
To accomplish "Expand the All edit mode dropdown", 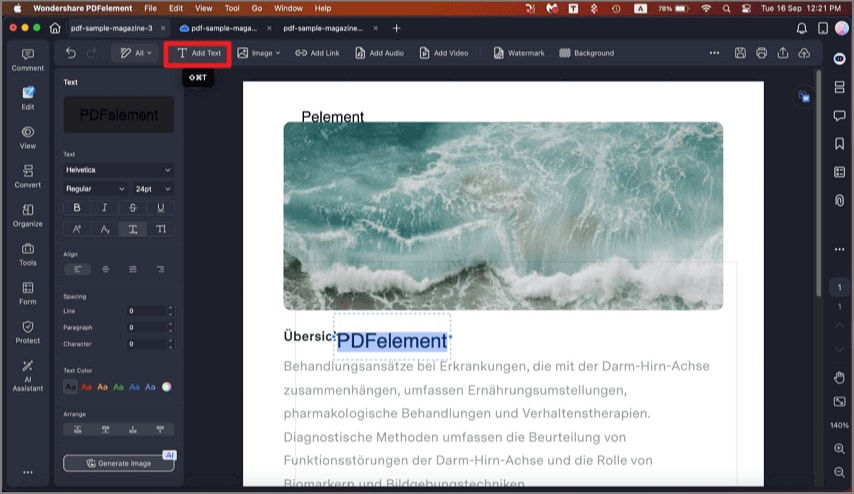I will pos(136,53).
